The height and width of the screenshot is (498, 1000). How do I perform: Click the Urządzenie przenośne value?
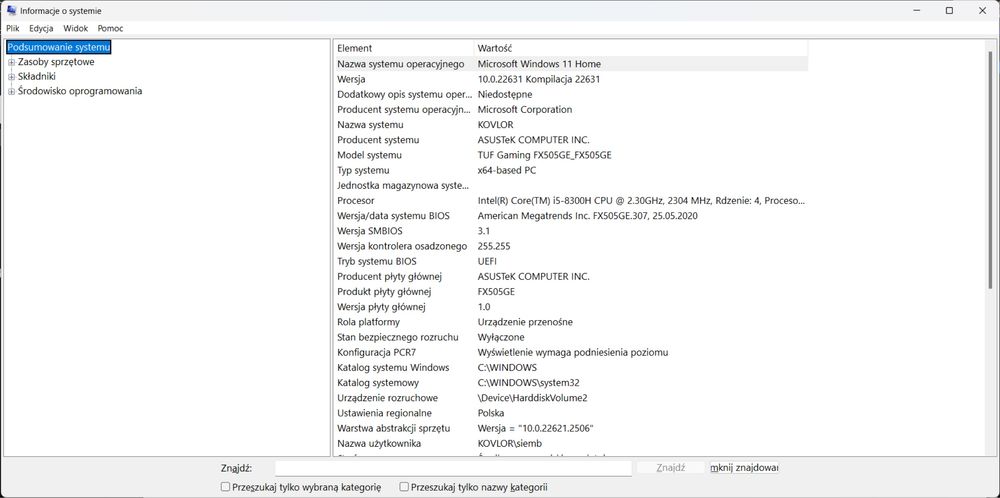[x=526, y=322]
